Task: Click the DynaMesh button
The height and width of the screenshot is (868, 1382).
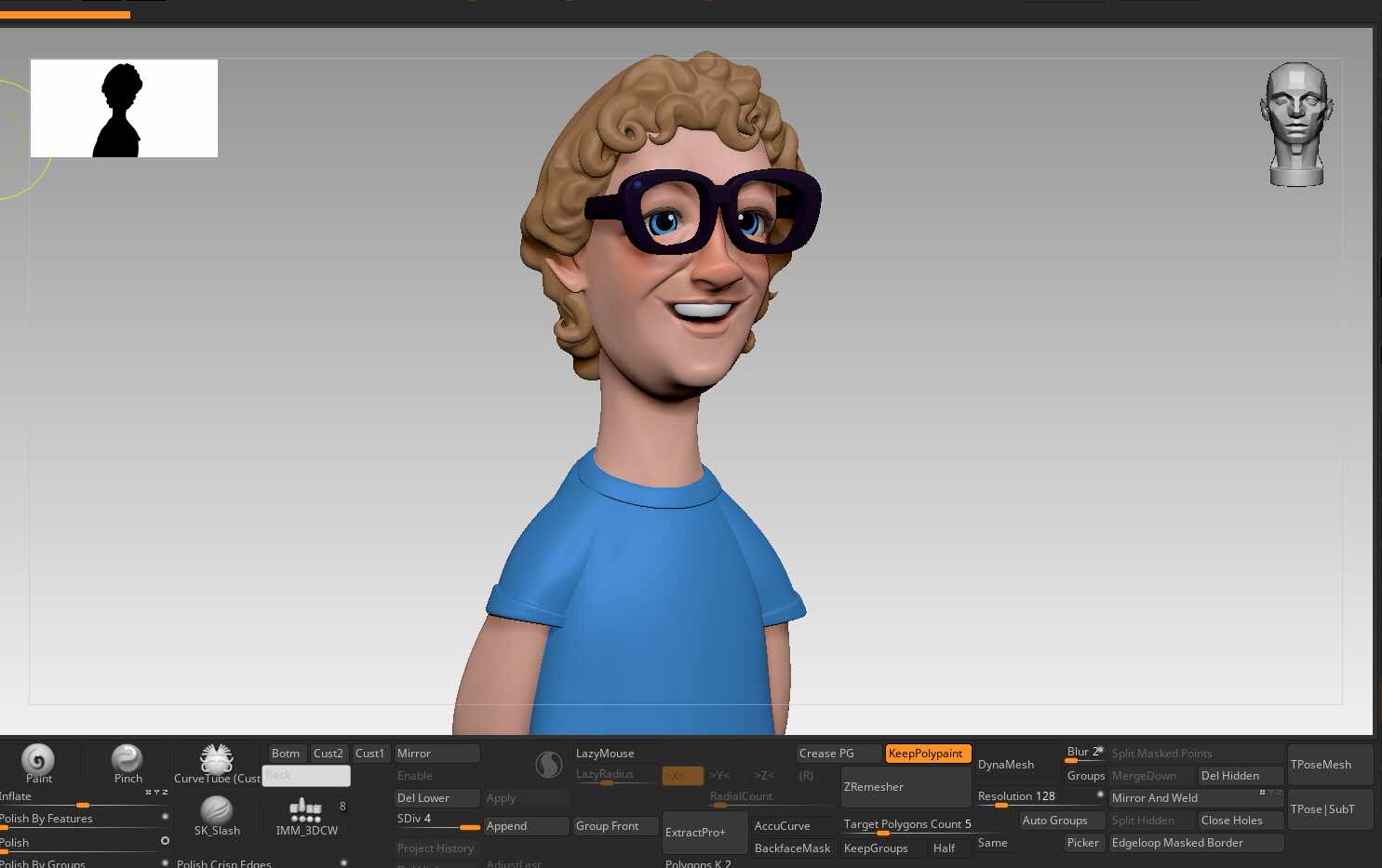Action: click(x=1006, y=765)
